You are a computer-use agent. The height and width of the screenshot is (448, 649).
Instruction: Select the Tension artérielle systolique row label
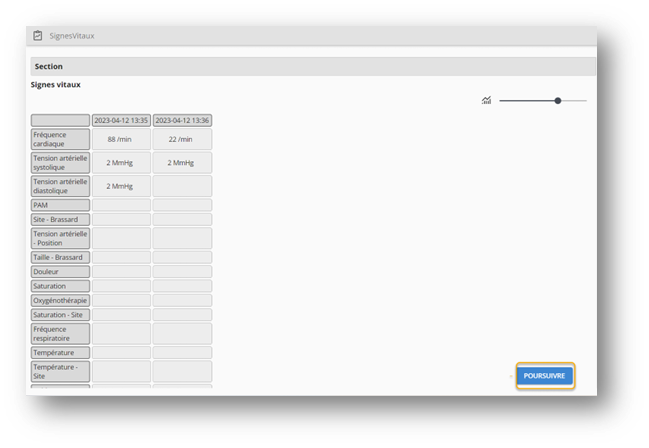pyautogui.click(x=60, y=162)
